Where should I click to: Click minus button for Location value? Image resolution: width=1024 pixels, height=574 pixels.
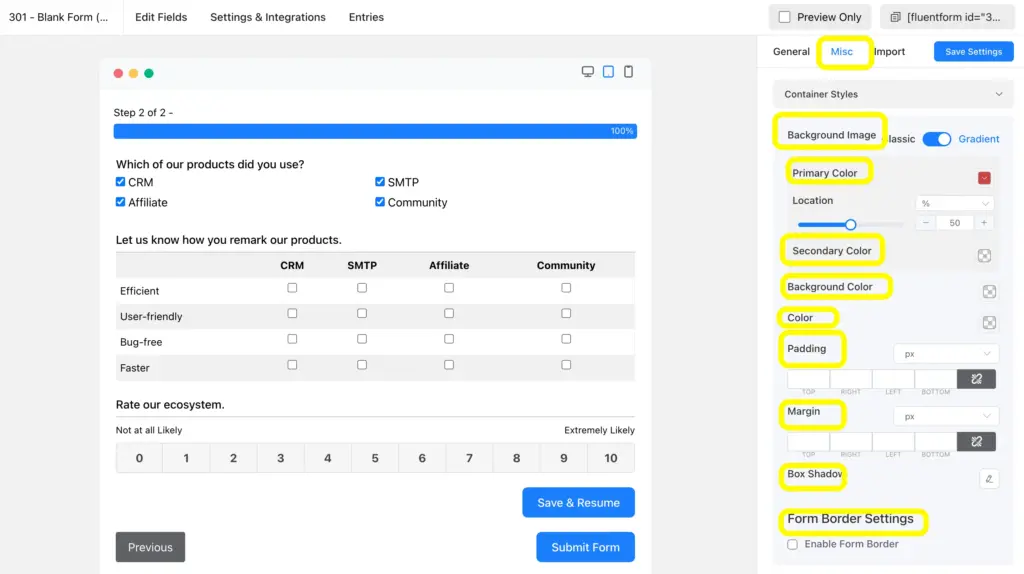[x=925, y=223]
